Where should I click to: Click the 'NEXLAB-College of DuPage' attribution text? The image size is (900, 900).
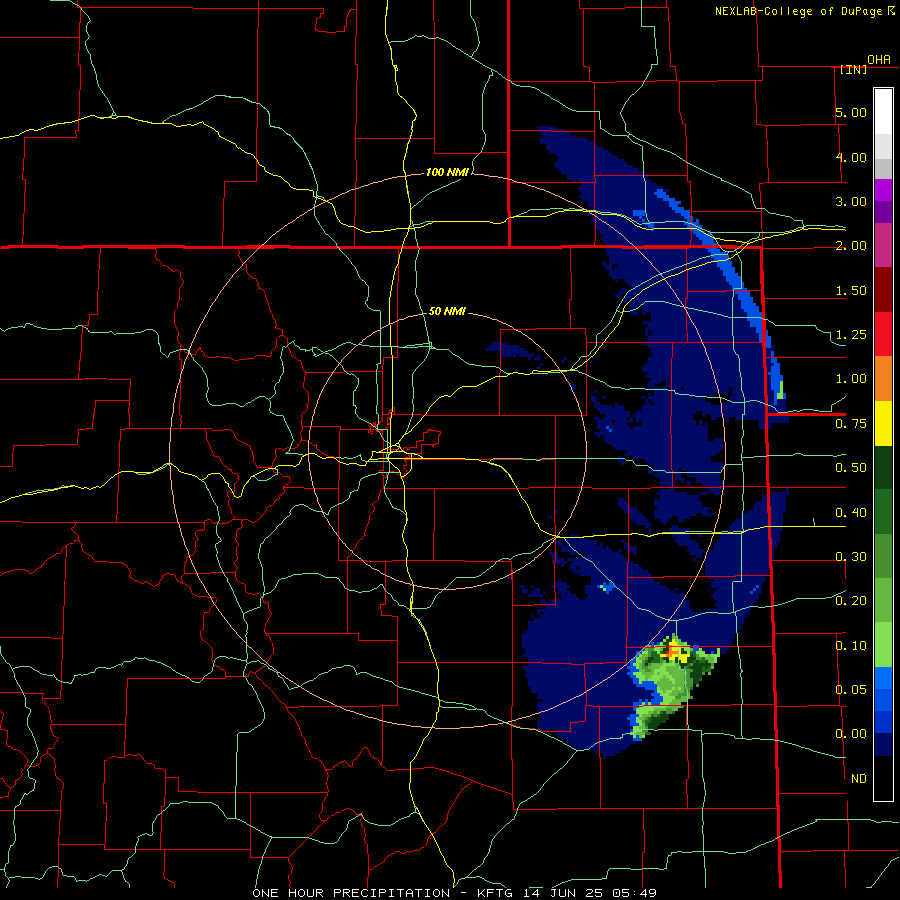[x=798, y=11]
